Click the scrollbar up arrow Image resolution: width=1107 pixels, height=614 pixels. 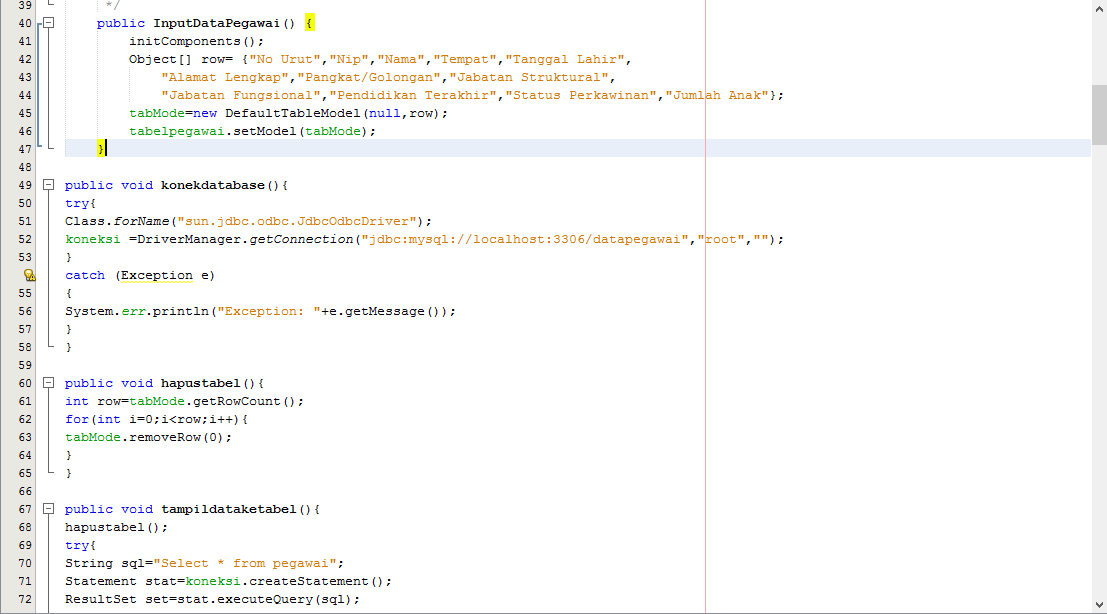coord(1099,8)
